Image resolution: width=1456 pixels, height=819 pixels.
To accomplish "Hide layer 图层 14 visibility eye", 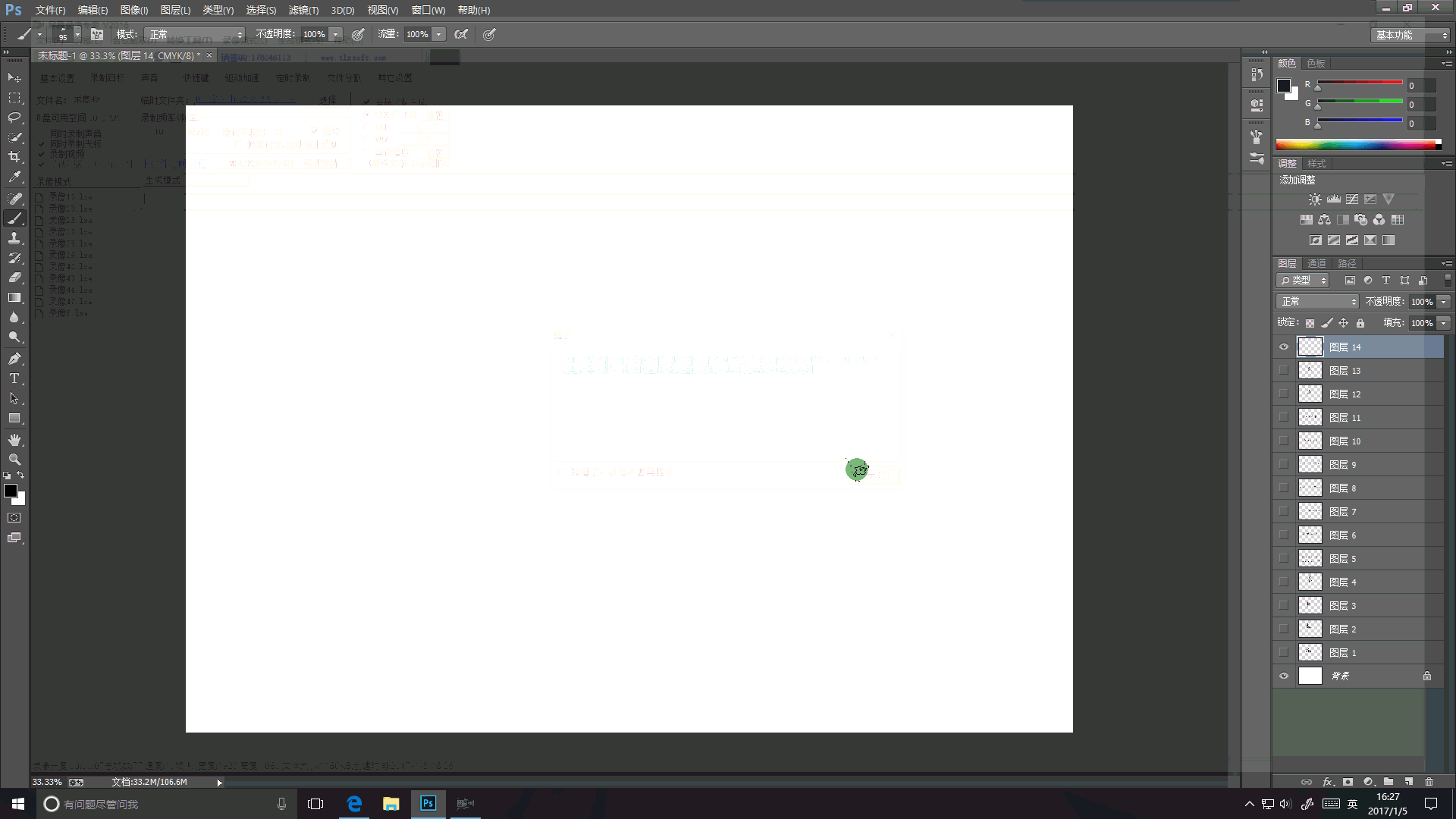I will (x=1284, y=347).
